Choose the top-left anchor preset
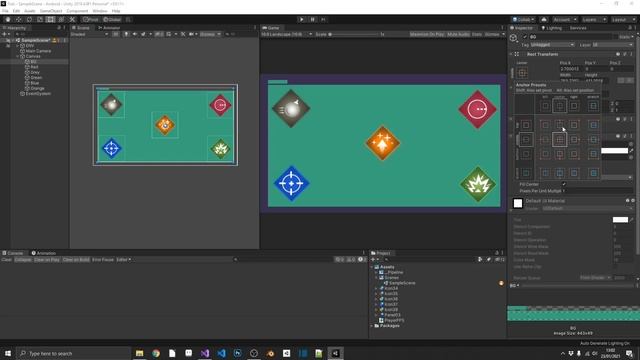 tap(545, 125)
